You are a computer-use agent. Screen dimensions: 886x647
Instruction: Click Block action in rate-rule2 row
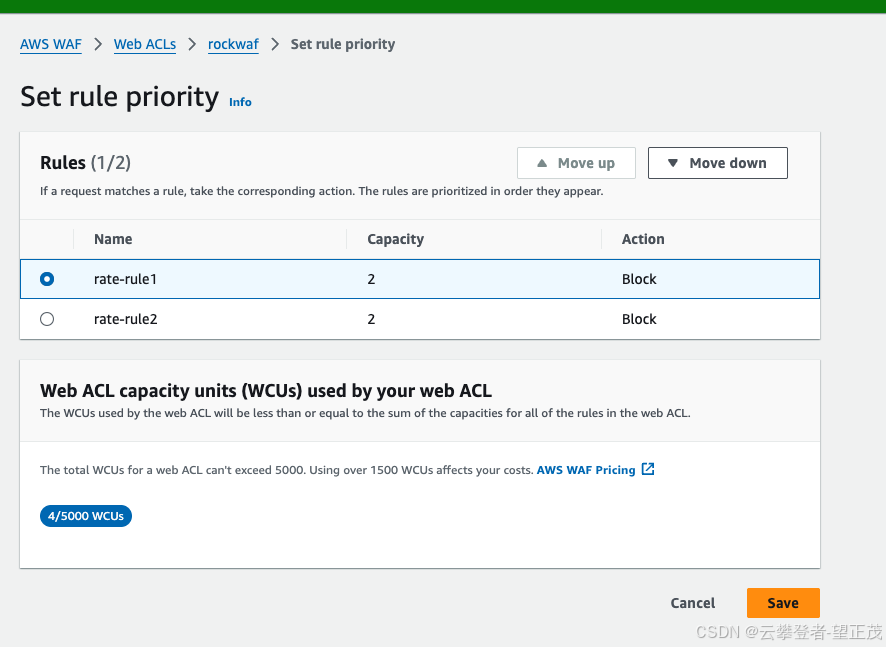[639, 319]
